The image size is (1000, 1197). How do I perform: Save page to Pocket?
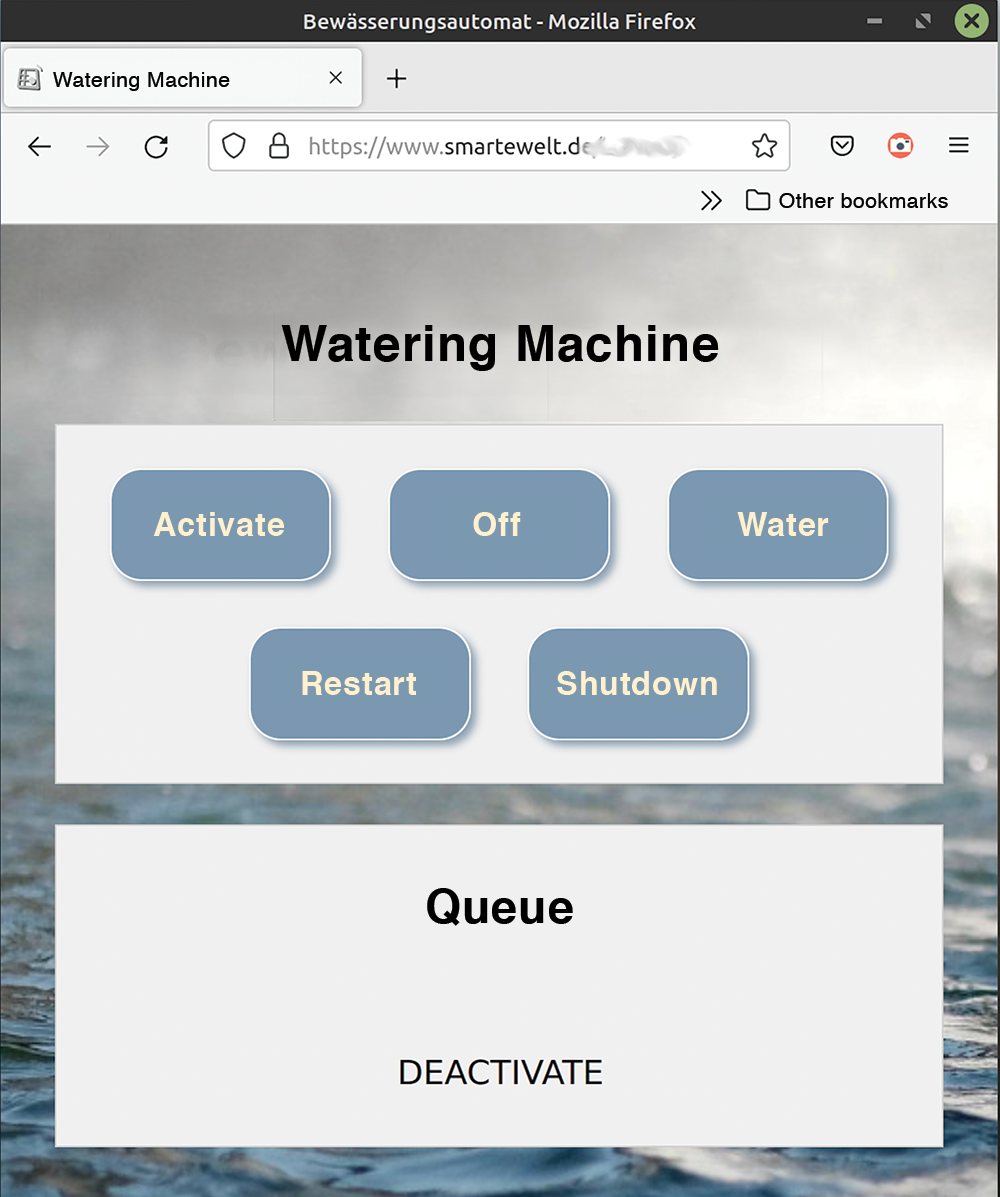click(842, 145)
